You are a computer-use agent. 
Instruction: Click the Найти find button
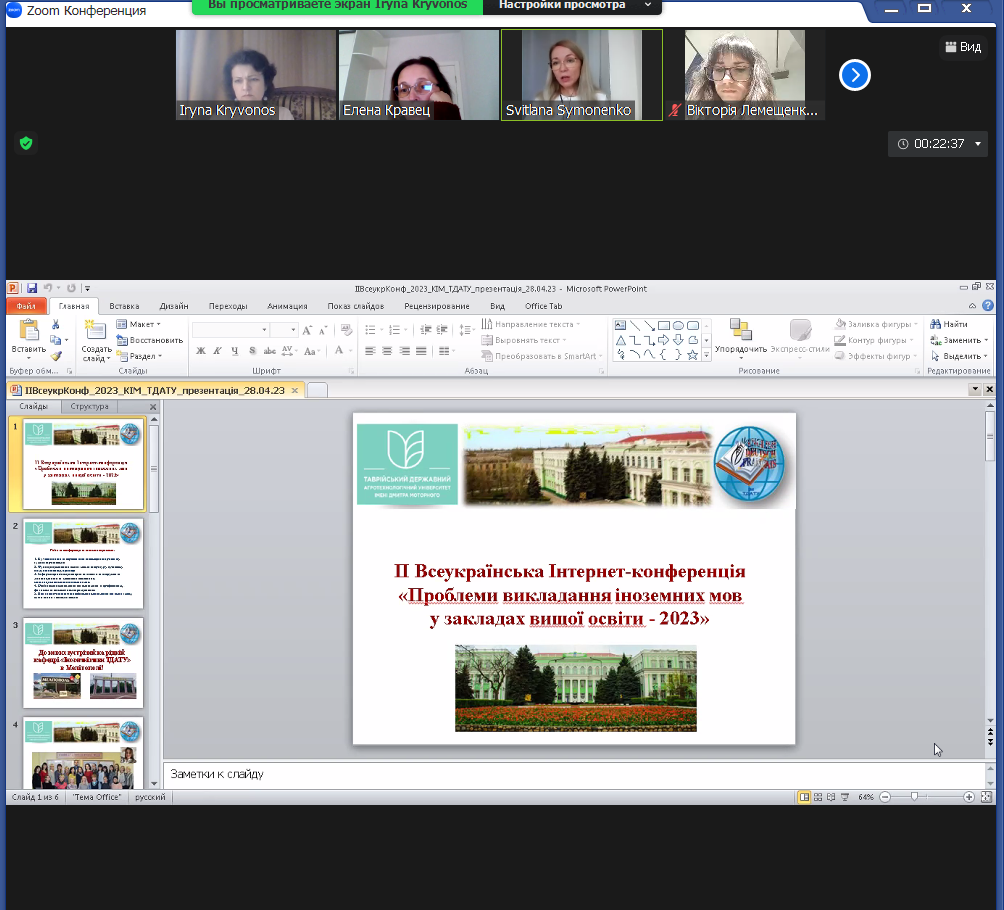pyautogui.click(x=949, y=324)
